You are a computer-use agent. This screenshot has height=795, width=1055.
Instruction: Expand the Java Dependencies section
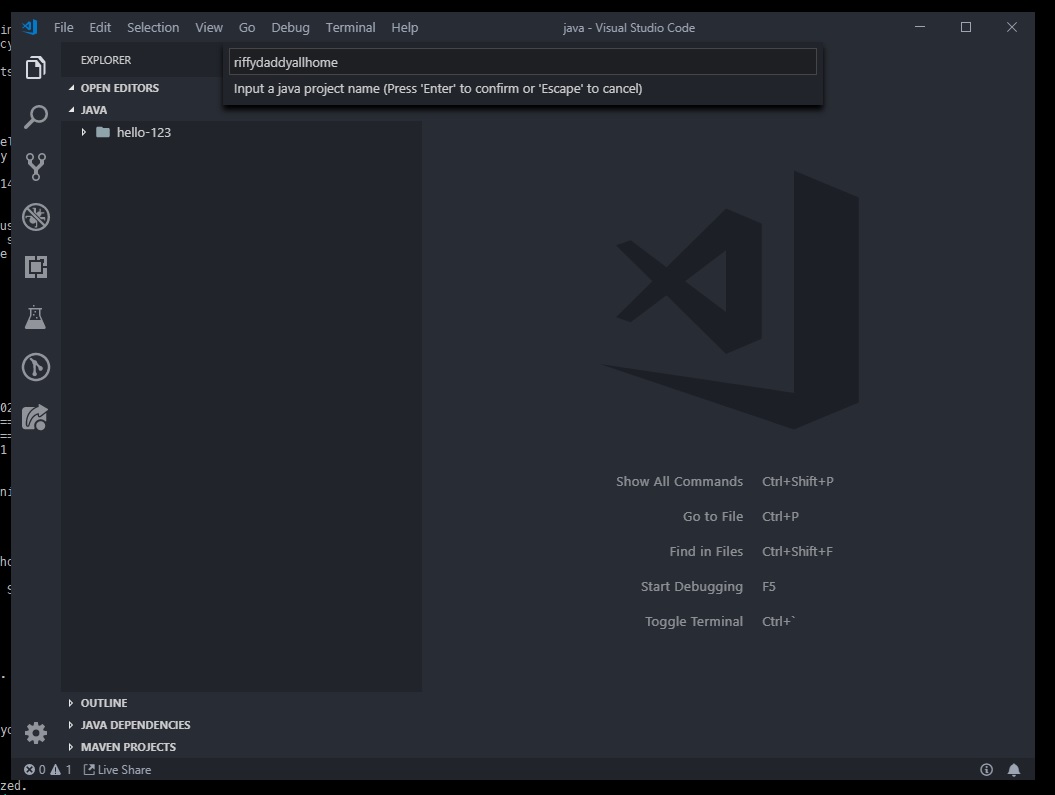71,725
